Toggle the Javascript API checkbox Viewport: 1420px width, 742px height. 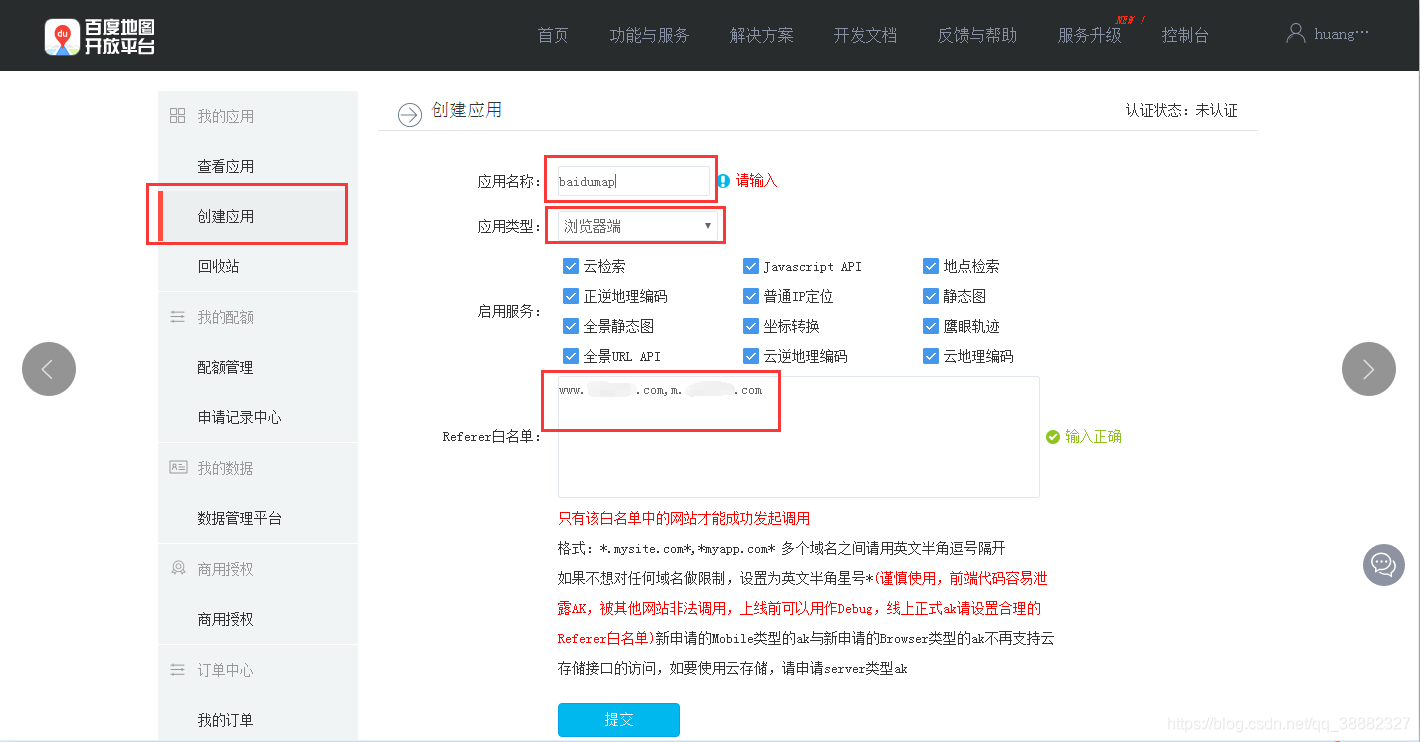pos(751,266)
